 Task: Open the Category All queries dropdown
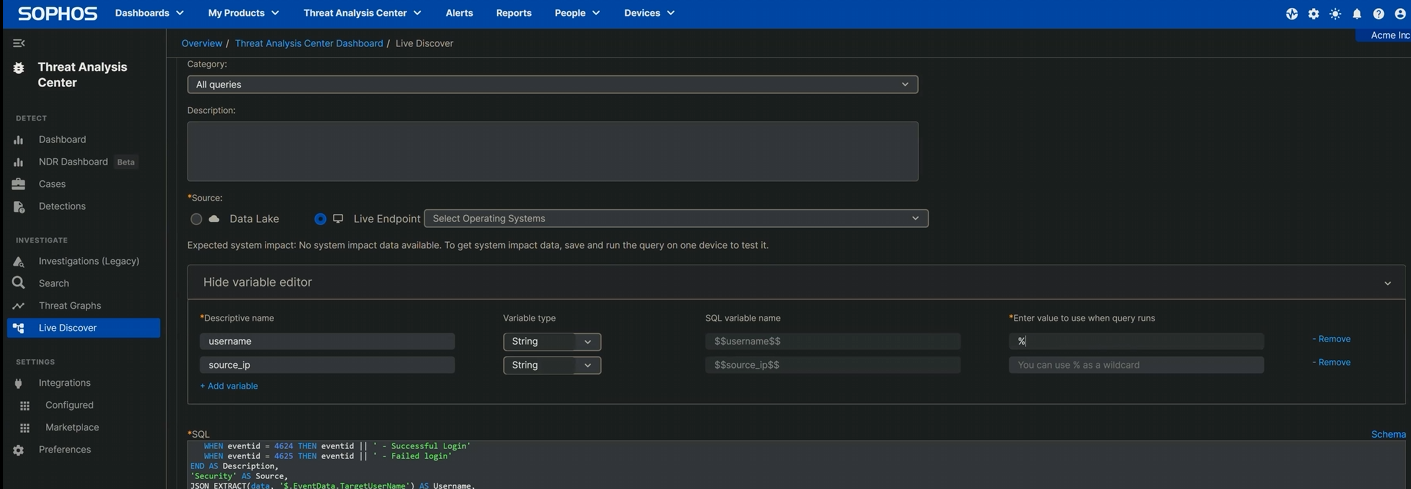coord(553,85)
